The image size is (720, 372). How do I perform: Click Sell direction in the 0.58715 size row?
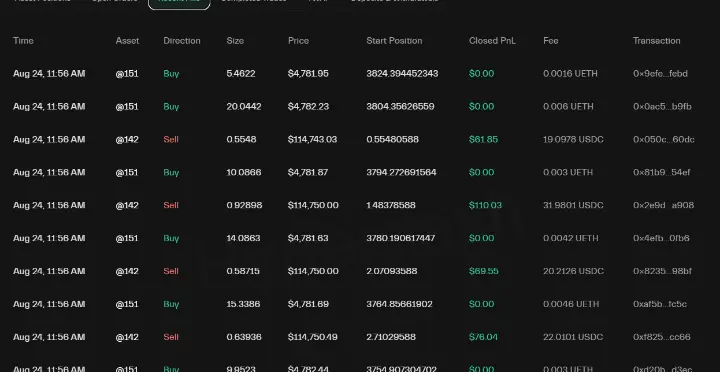pos(171,271)
